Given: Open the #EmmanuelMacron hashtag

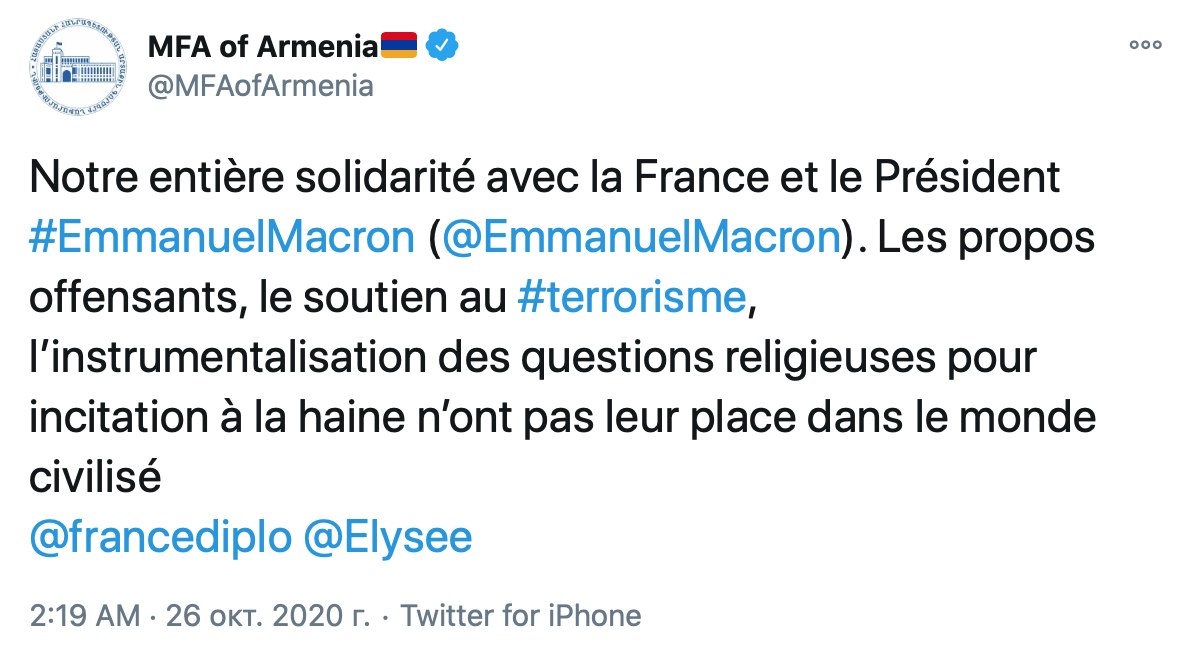Looking at the screenshot, I should pyautogui.click(x=221, y=238).
